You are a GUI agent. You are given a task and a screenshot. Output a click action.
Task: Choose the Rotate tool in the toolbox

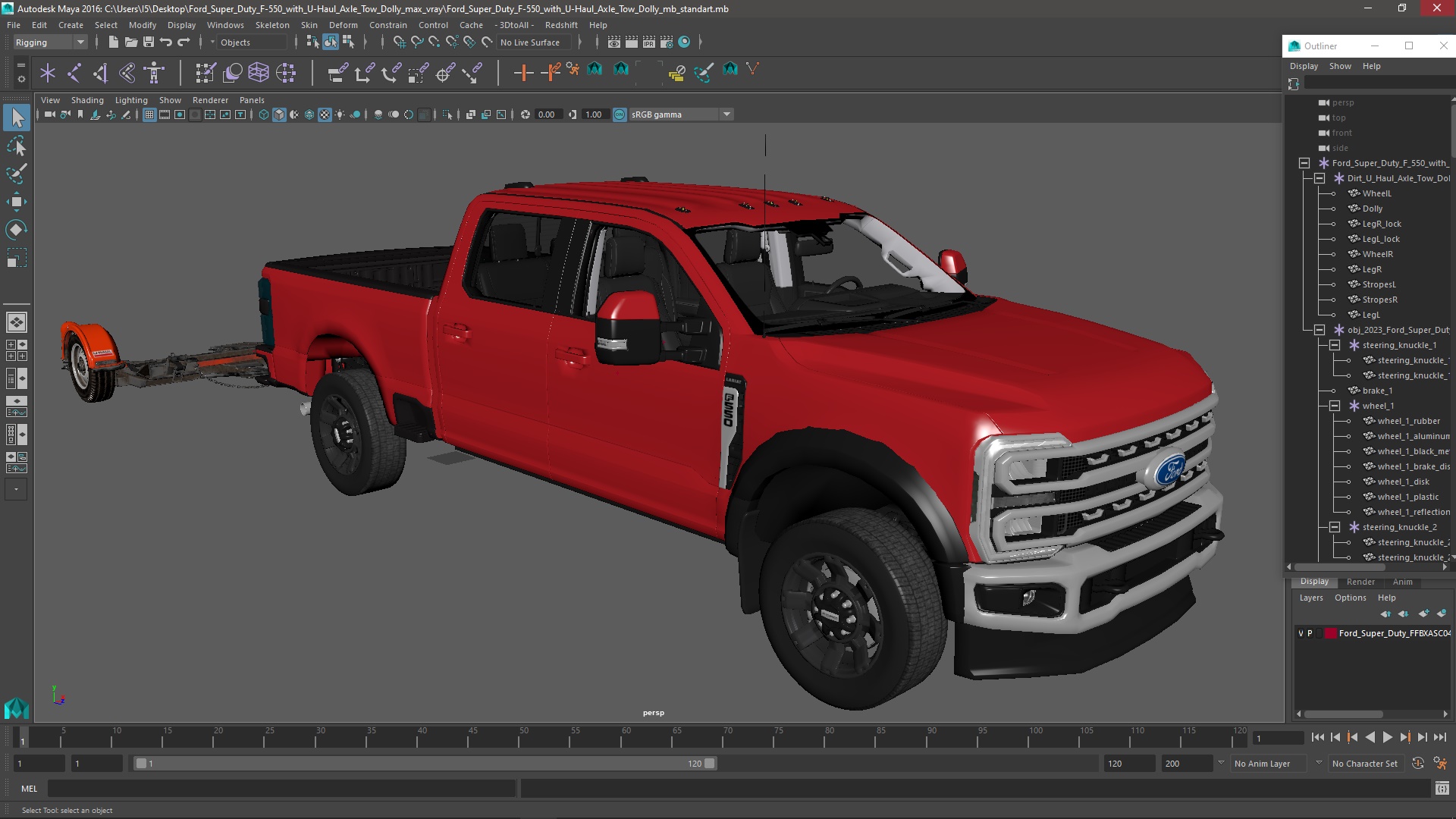pyautogui.click(x=17, y=230)
